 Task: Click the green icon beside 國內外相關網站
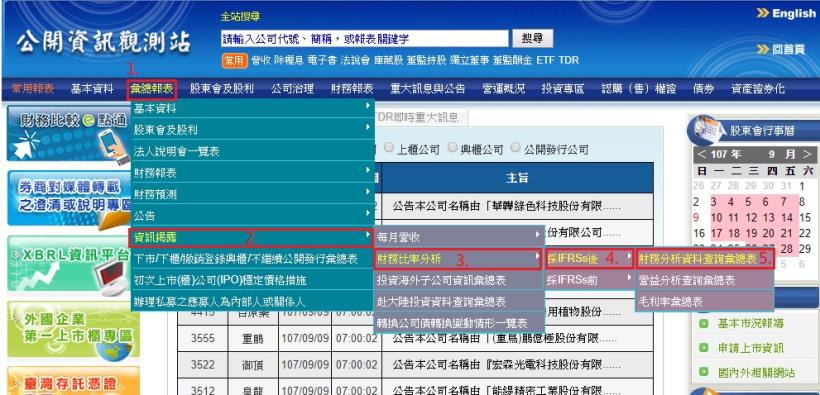pyautogui.click(x=703, y=372)
